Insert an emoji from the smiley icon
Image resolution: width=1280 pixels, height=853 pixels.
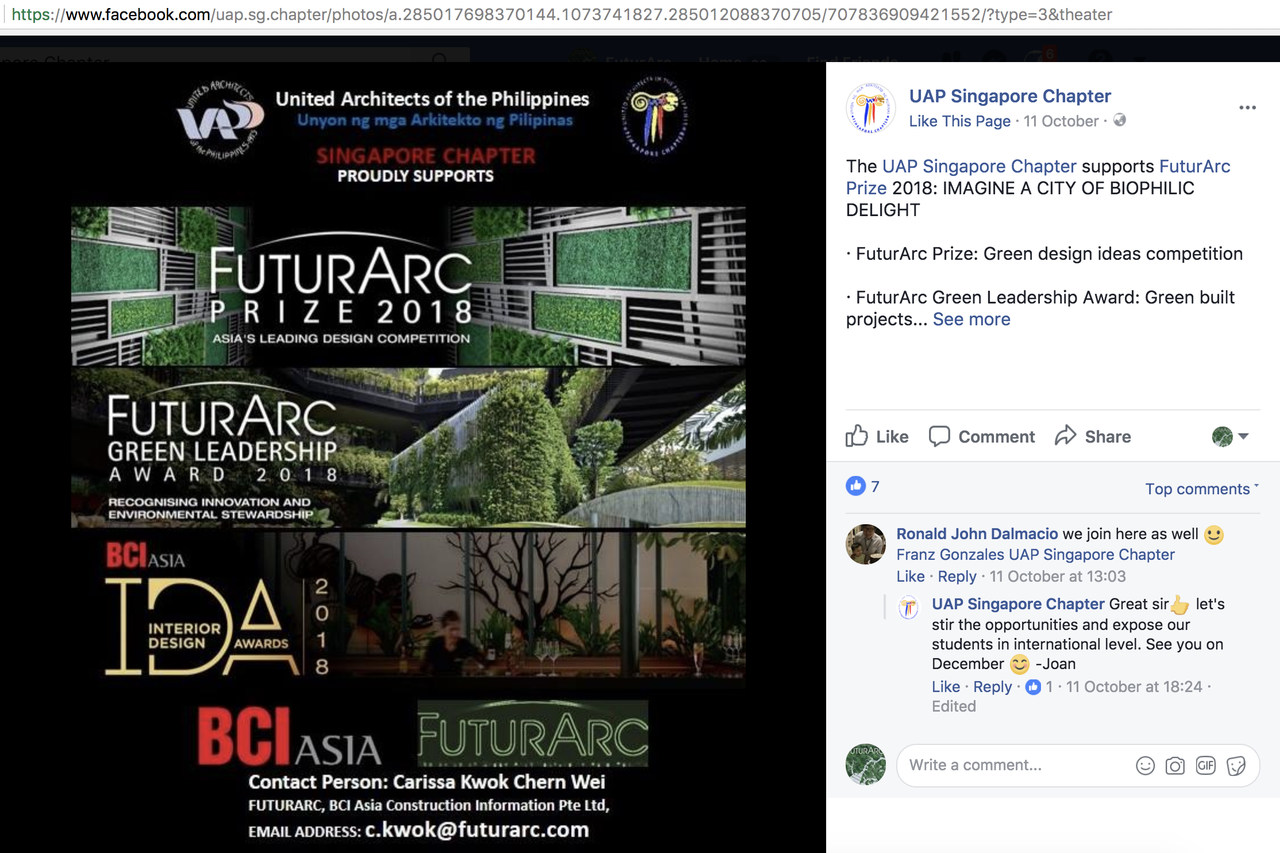click(x=1145, y=766)
